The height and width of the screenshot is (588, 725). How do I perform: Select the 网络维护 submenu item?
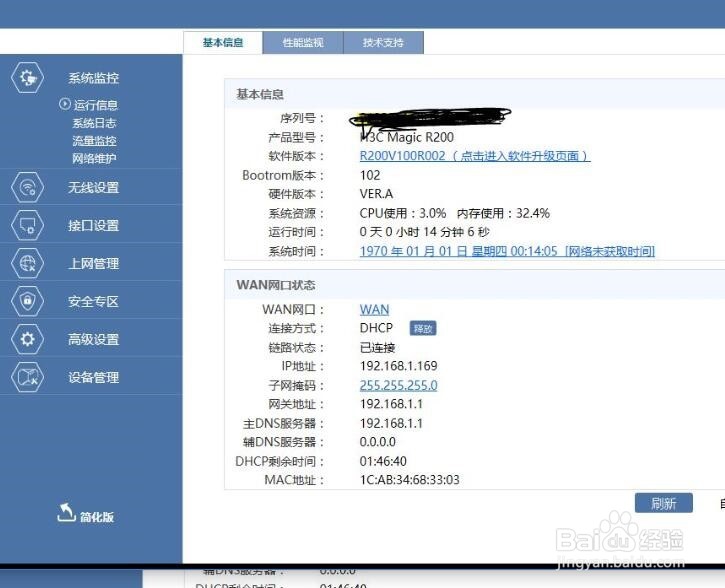click(x=94, y=159)
